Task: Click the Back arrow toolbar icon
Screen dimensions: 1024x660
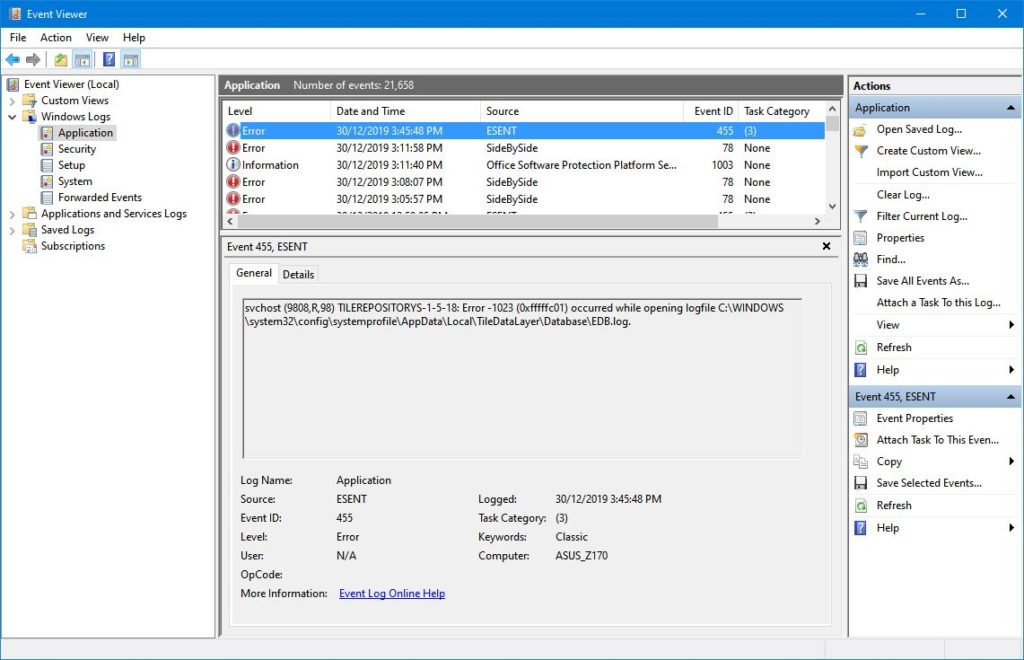Action: [x=12, y=60]
